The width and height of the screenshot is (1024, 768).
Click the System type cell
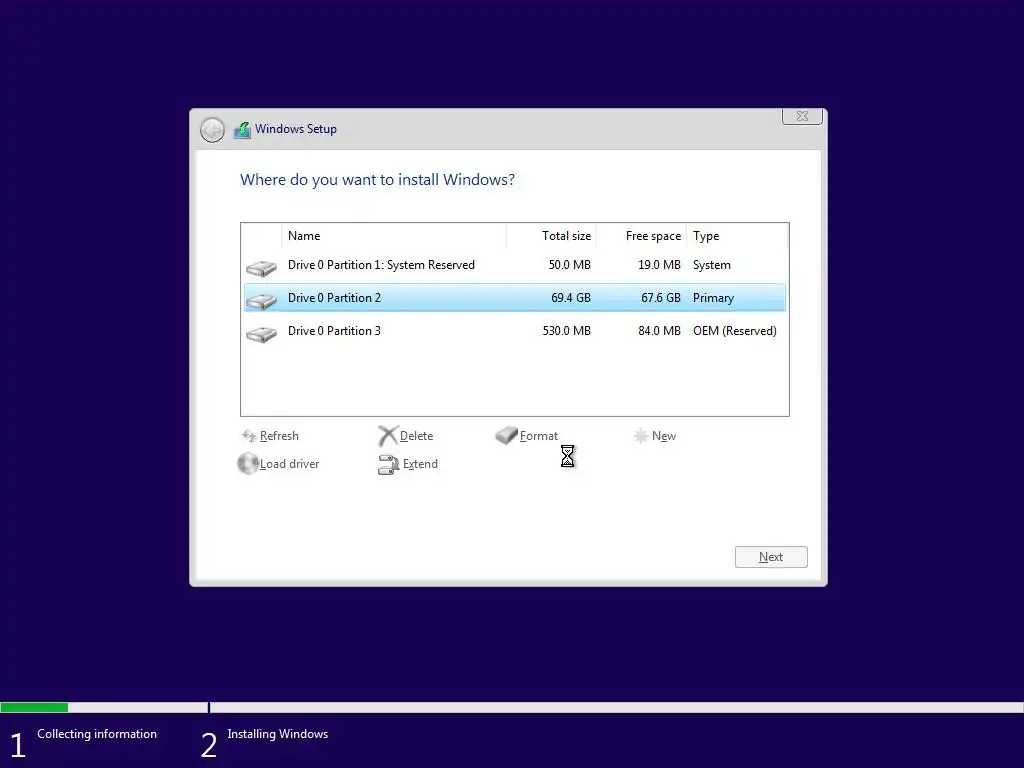click(712, 265)
